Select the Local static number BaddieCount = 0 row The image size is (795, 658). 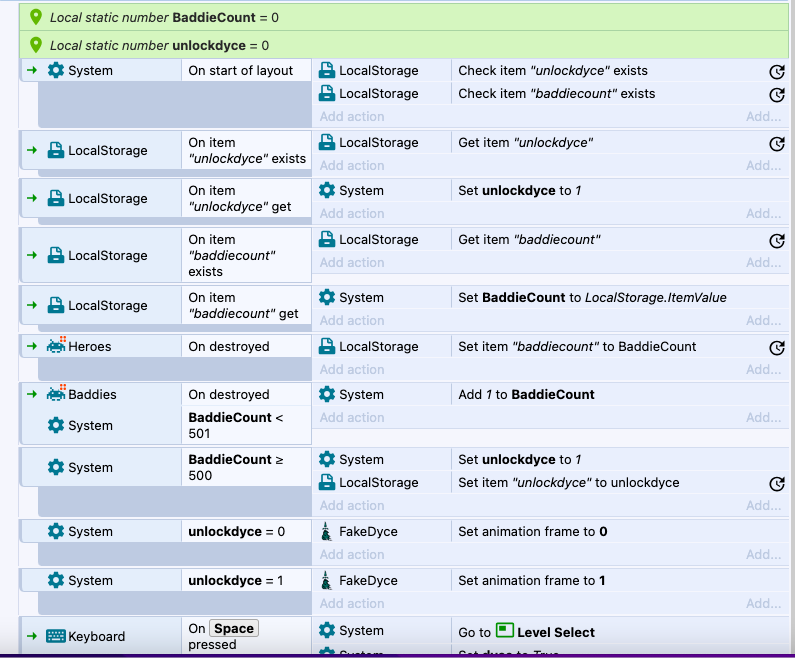[x=404, y=17]
